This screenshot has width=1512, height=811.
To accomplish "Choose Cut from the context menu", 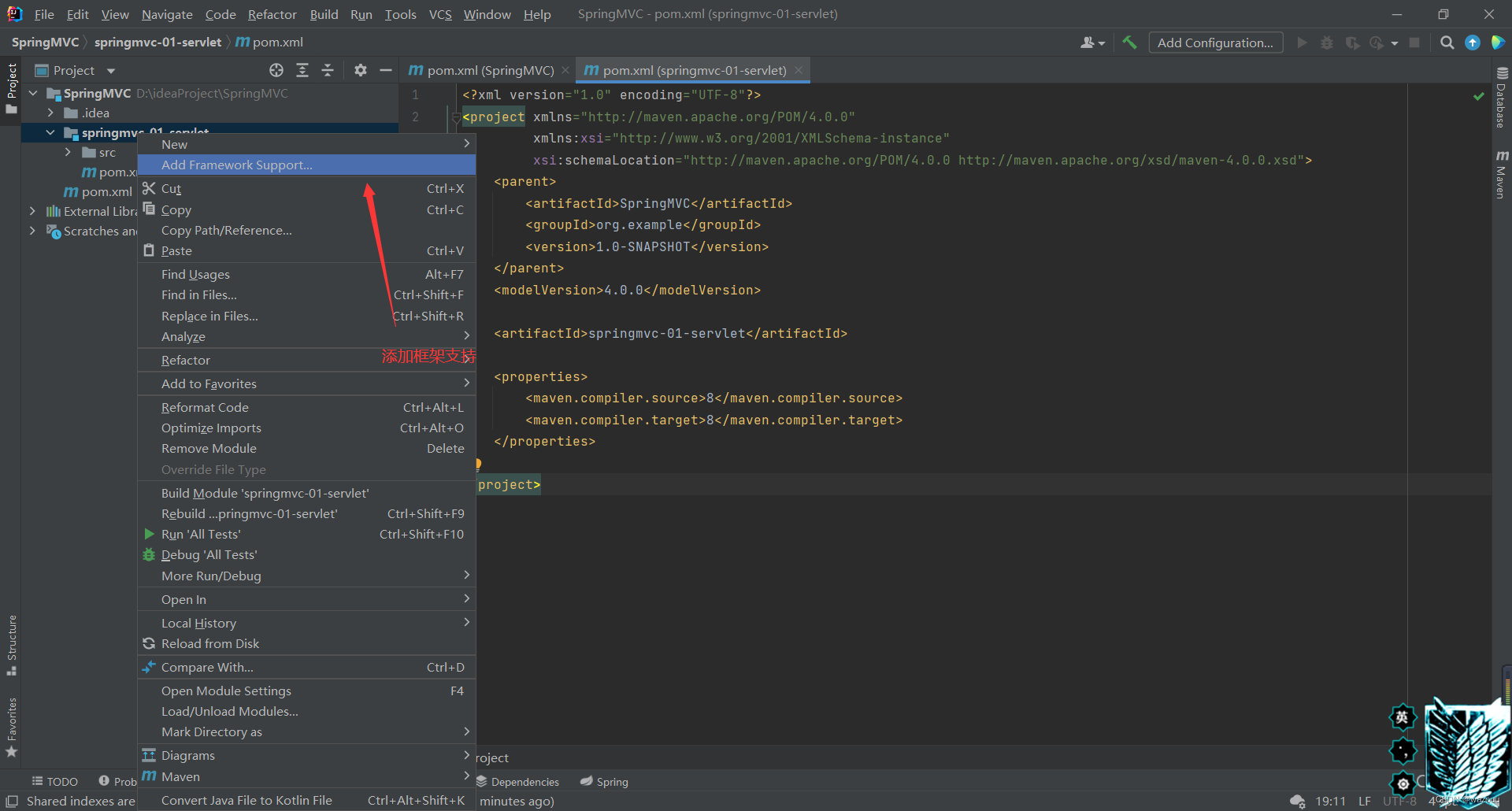I will click(x=307, y=188).
